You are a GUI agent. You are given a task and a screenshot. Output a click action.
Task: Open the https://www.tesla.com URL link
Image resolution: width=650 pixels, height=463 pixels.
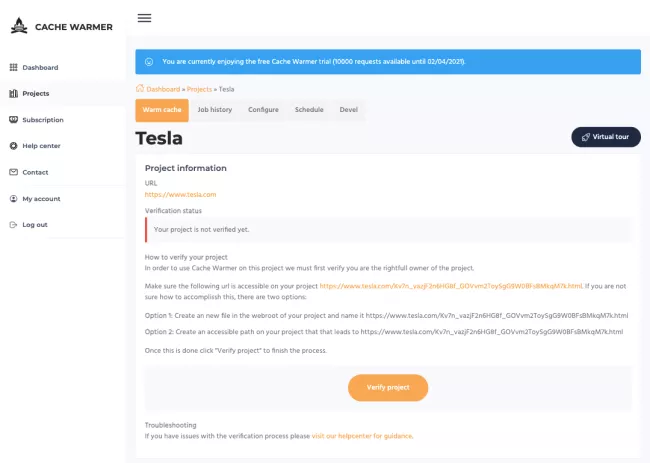point(180,194)
